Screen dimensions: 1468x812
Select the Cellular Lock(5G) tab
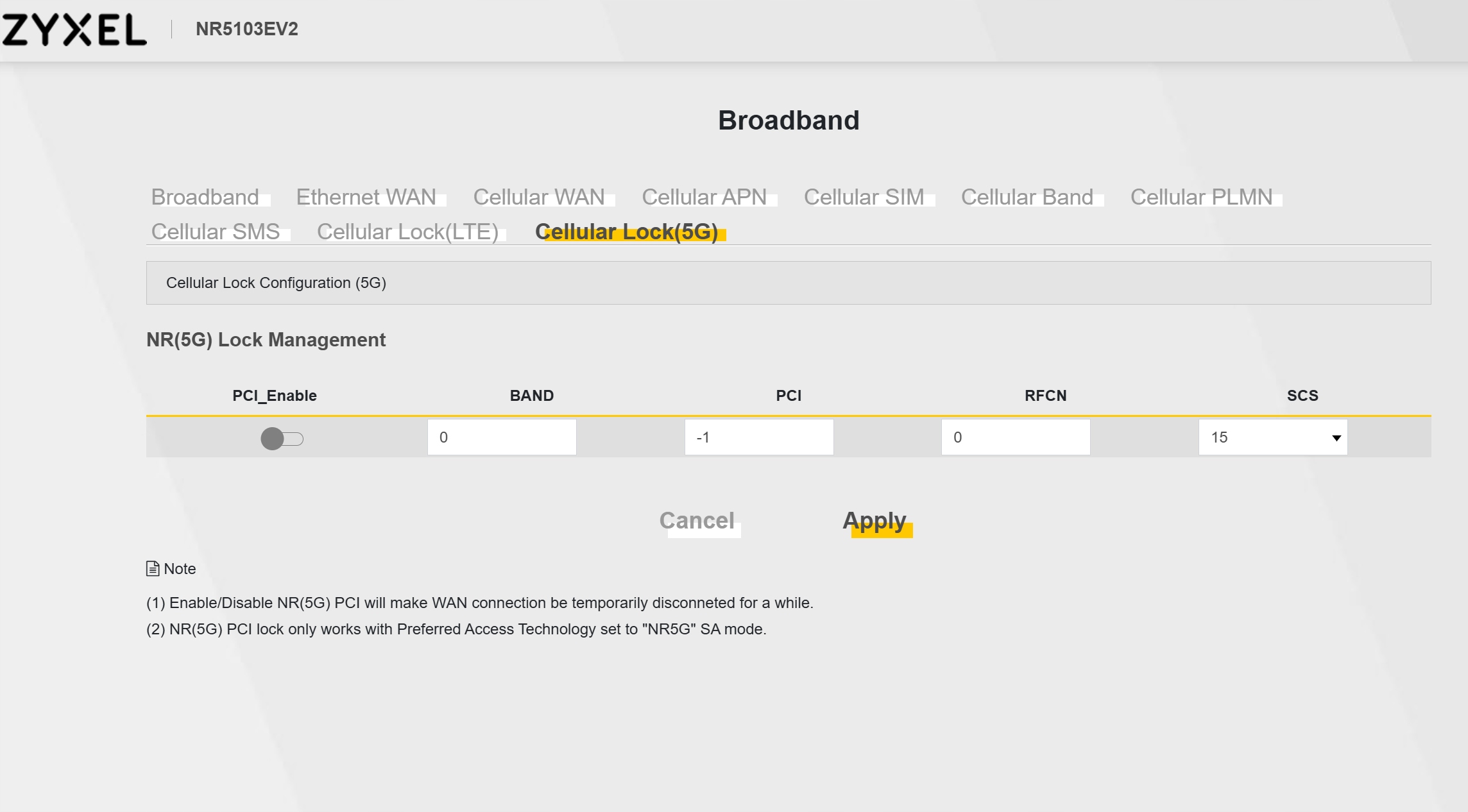tap(627, 232)
